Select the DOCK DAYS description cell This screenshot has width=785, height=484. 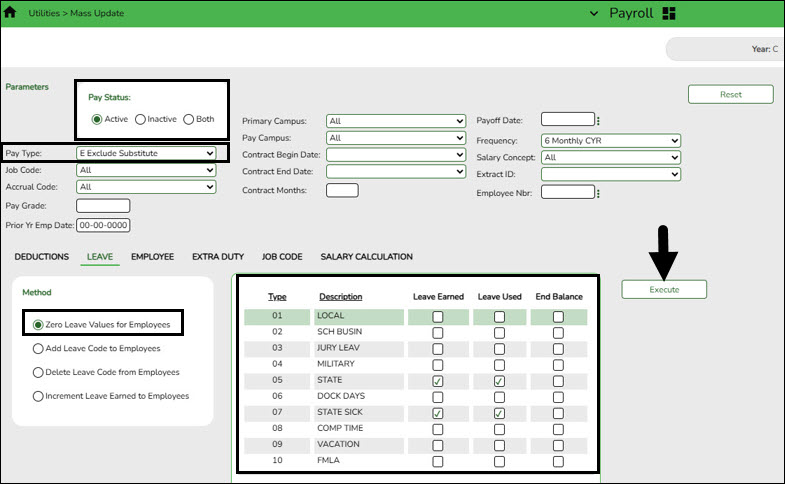click(358, 396)
